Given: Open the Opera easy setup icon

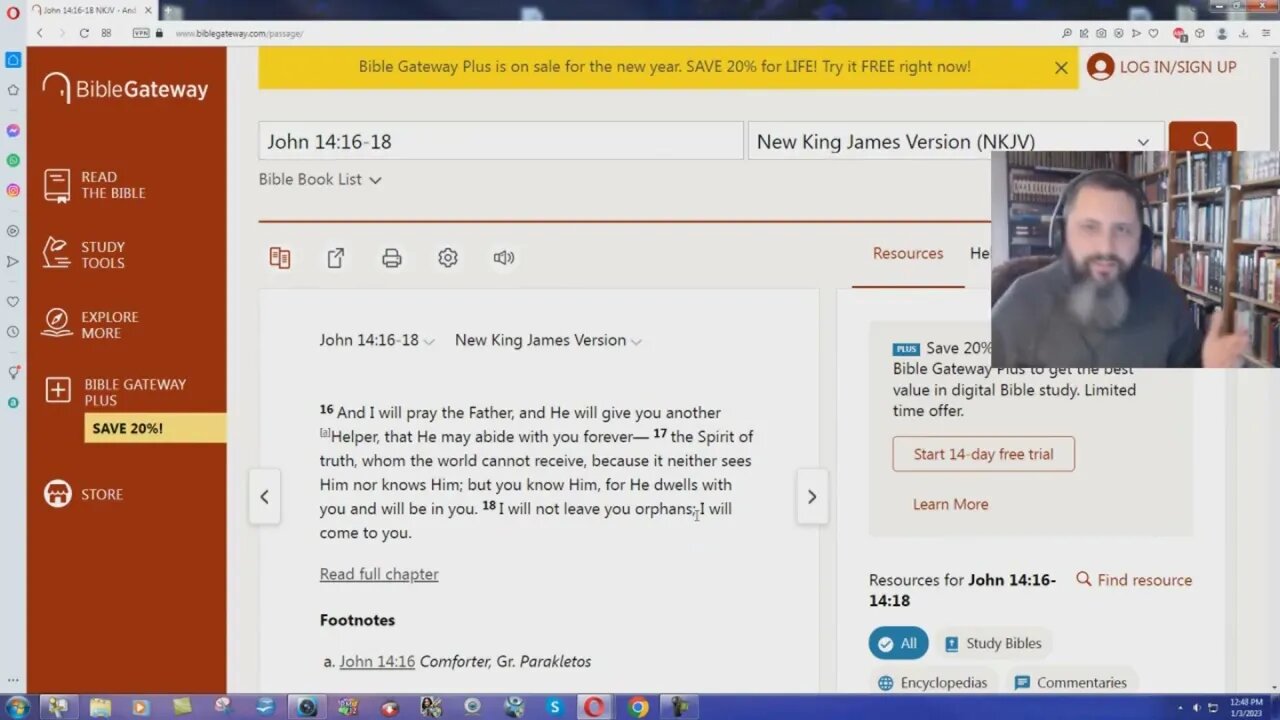Looking at the screenshot, I should point(1265,33).
